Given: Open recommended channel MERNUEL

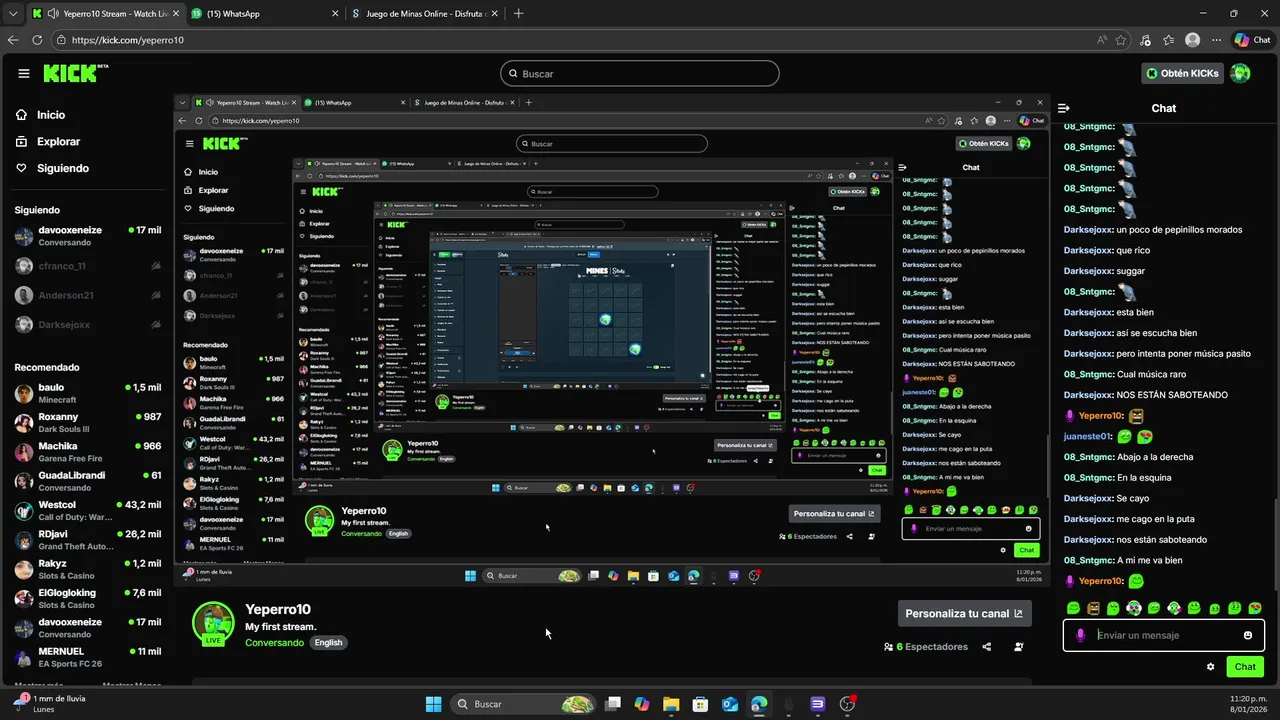Looking at the screenshot, I should pos(87,657).
